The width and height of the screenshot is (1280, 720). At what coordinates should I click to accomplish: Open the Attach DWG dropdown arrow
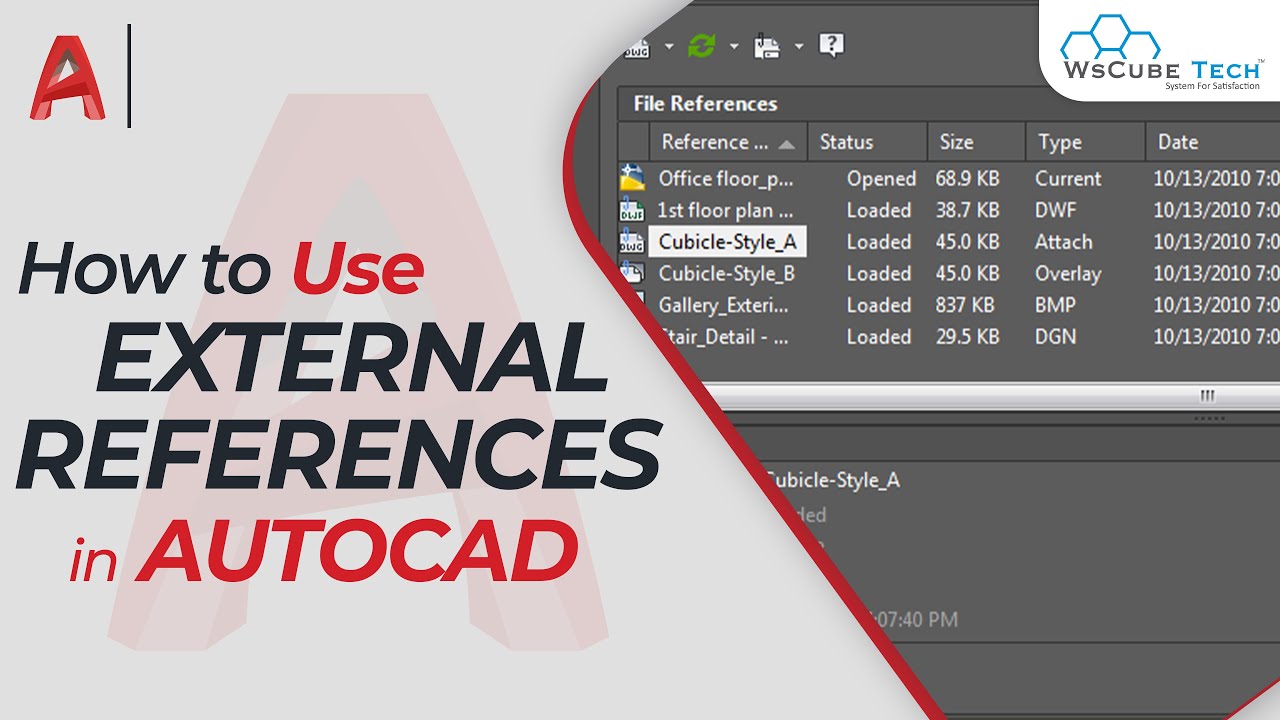tap(668, 46)
